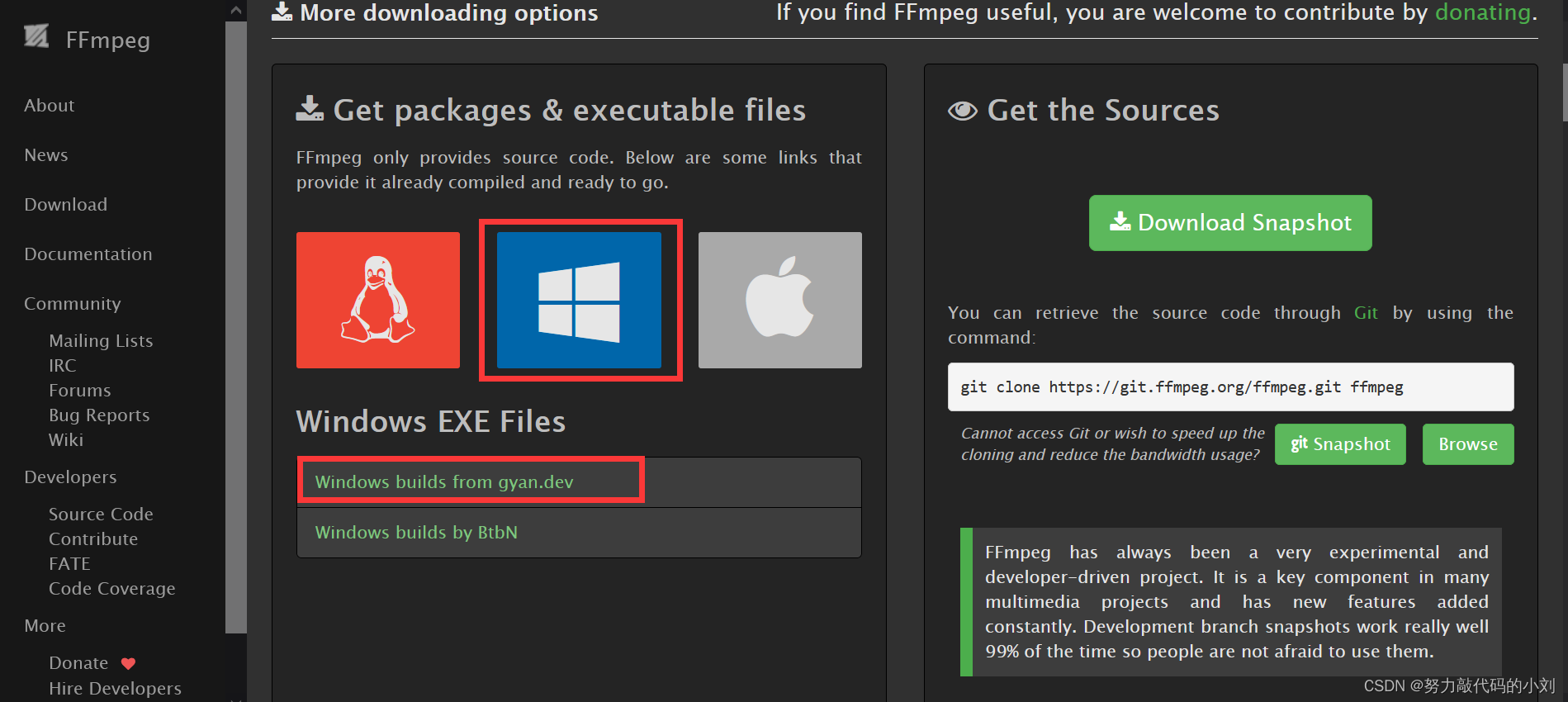Open Documentation in the sidebar
1568x702 pixels.
click(88, 254)
